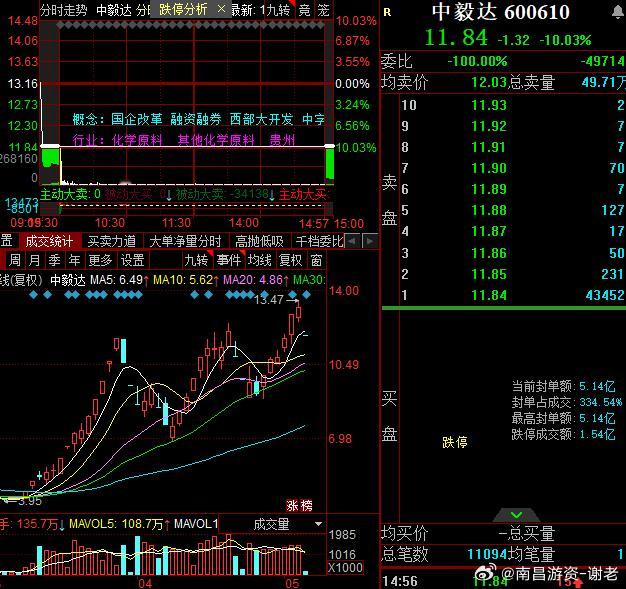Viewport: 626px width, 589px height.
Task: Click the stock title 中毅达 600610
Action: (501, 12)
